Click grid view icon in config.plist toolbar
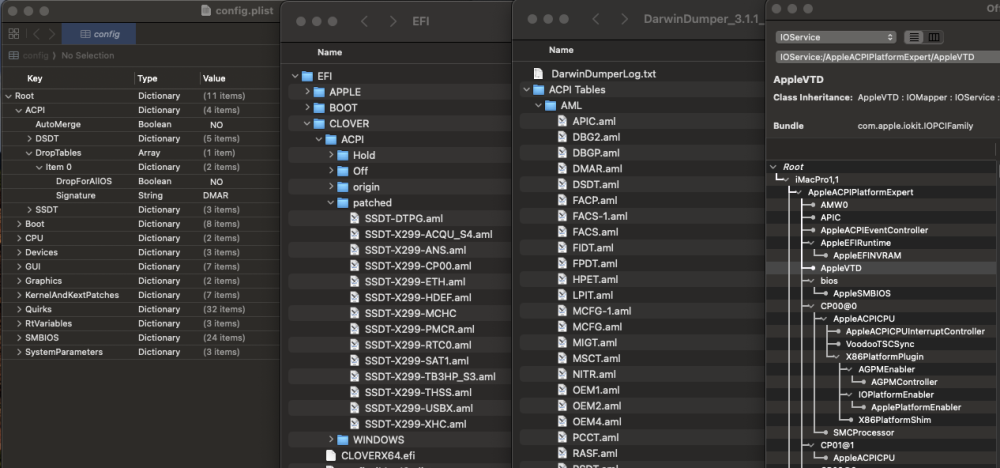 pyautogui.click(x=13, y=34)
